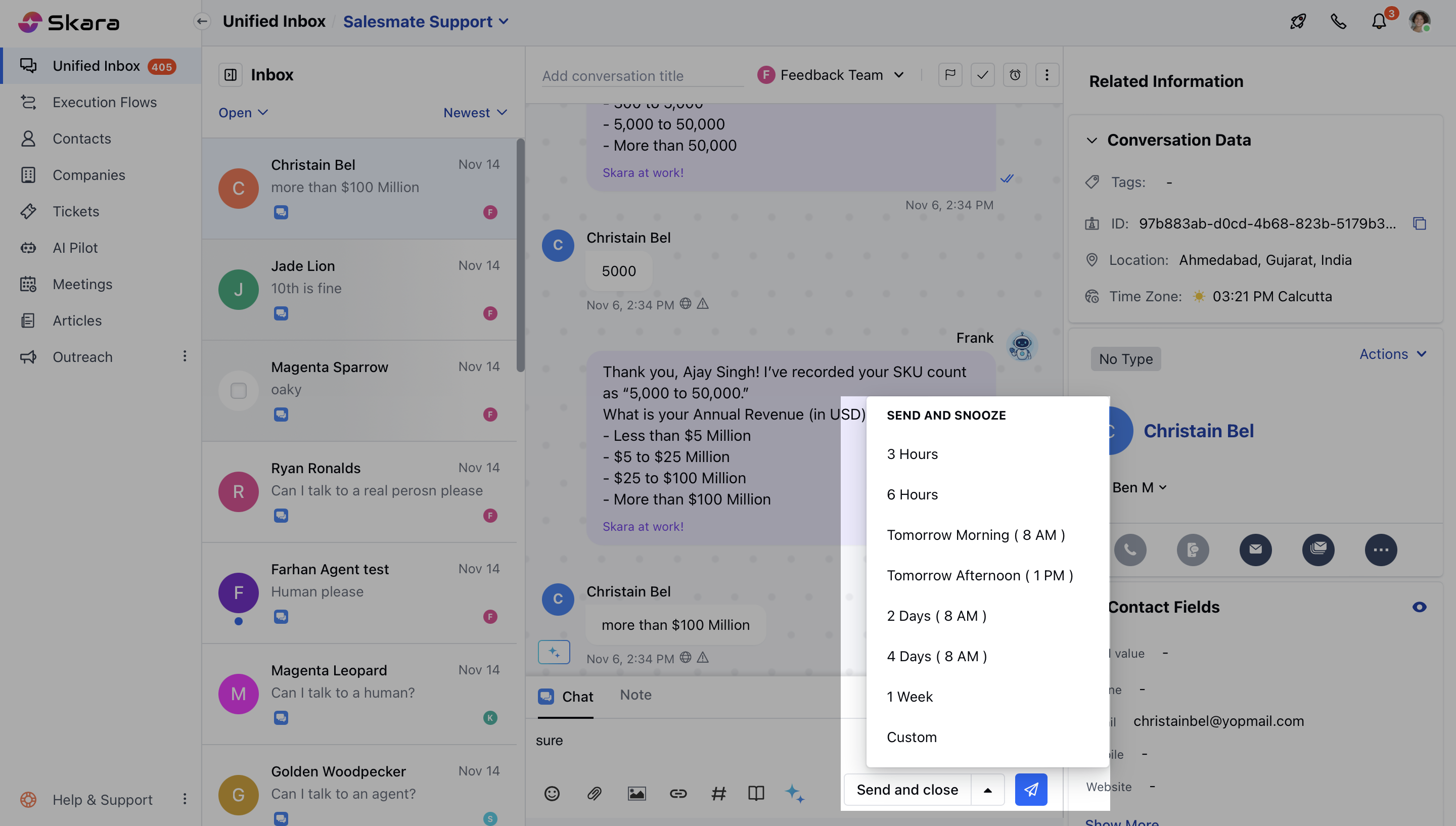Image resolution: width=1456 pixels, height=826 pixels.
Task: Open notifications bell icon
Action: (1379, 22)
